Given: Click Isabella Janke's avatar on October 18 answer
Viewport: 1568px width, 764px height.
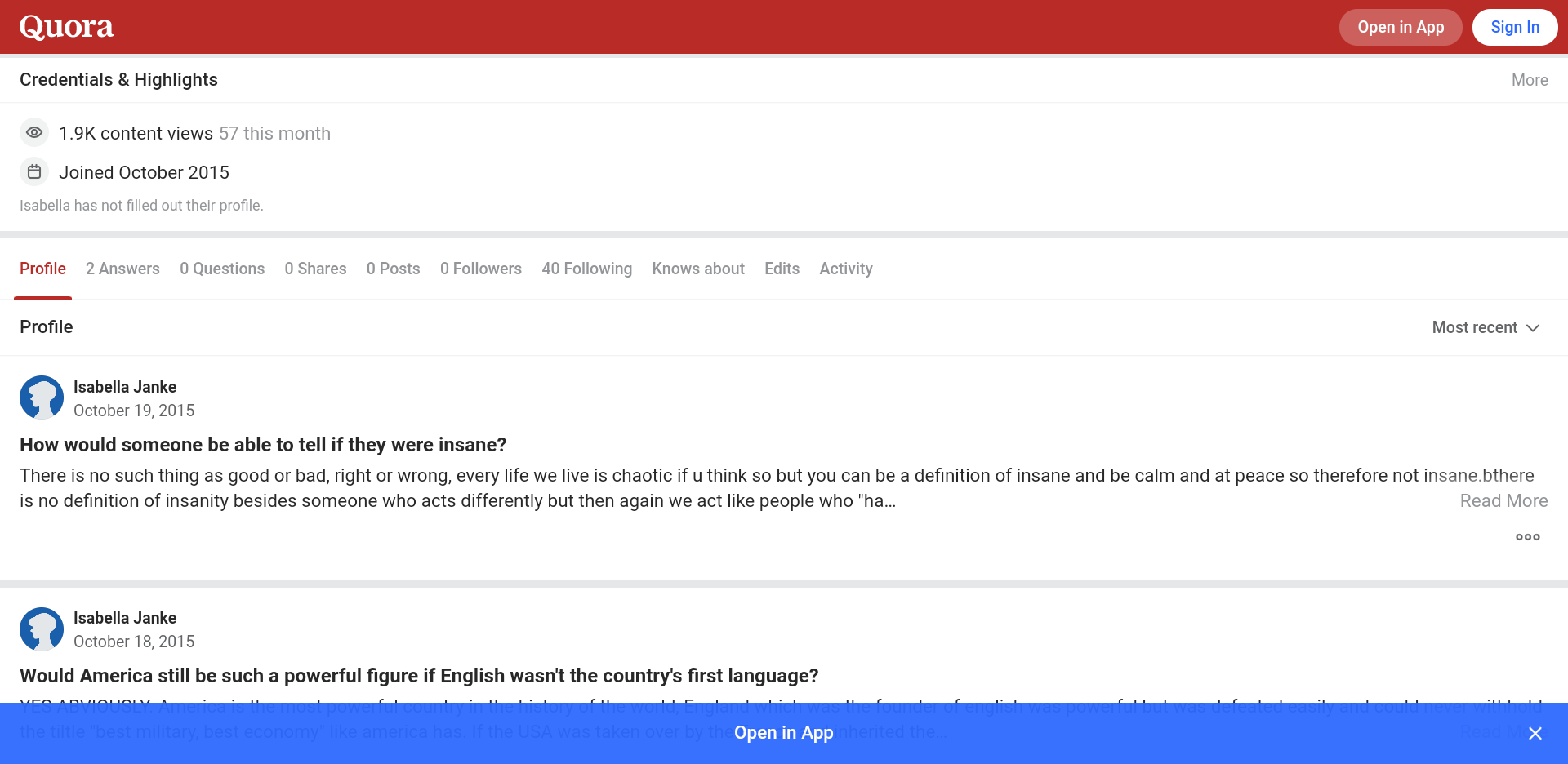Looking at the screenshot, I should (42, 629).
